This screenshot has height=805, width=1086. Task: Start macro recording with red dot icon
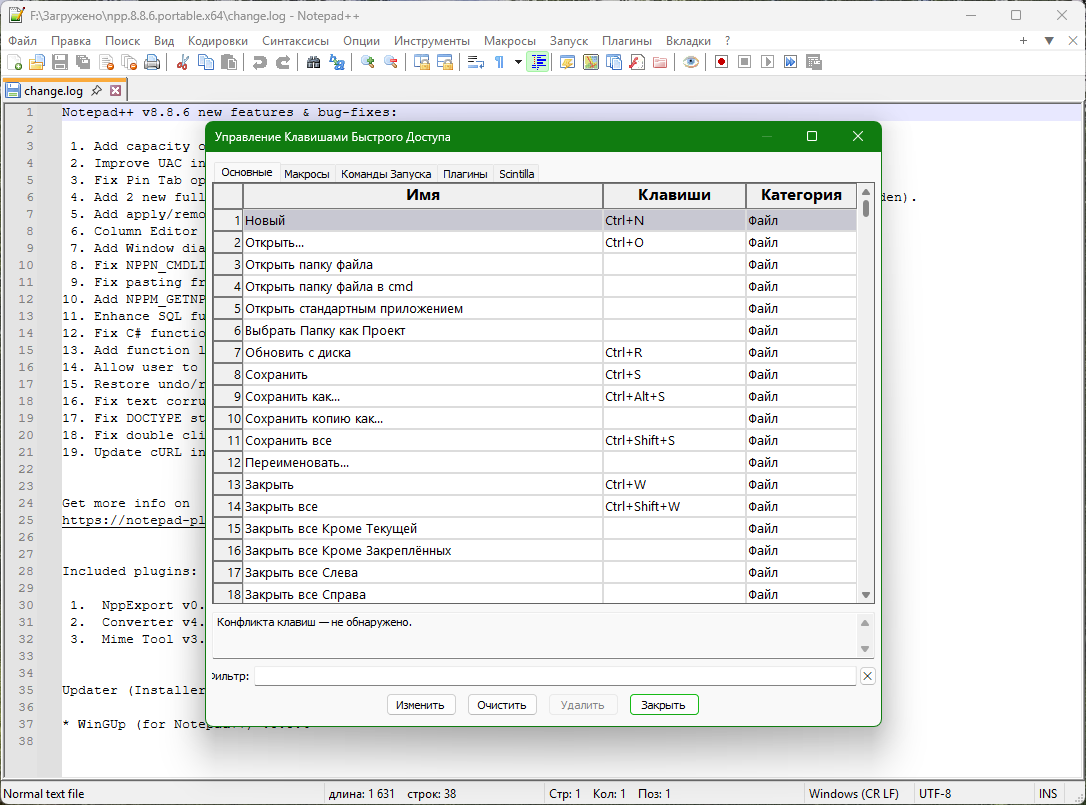(x=721, y=62)
